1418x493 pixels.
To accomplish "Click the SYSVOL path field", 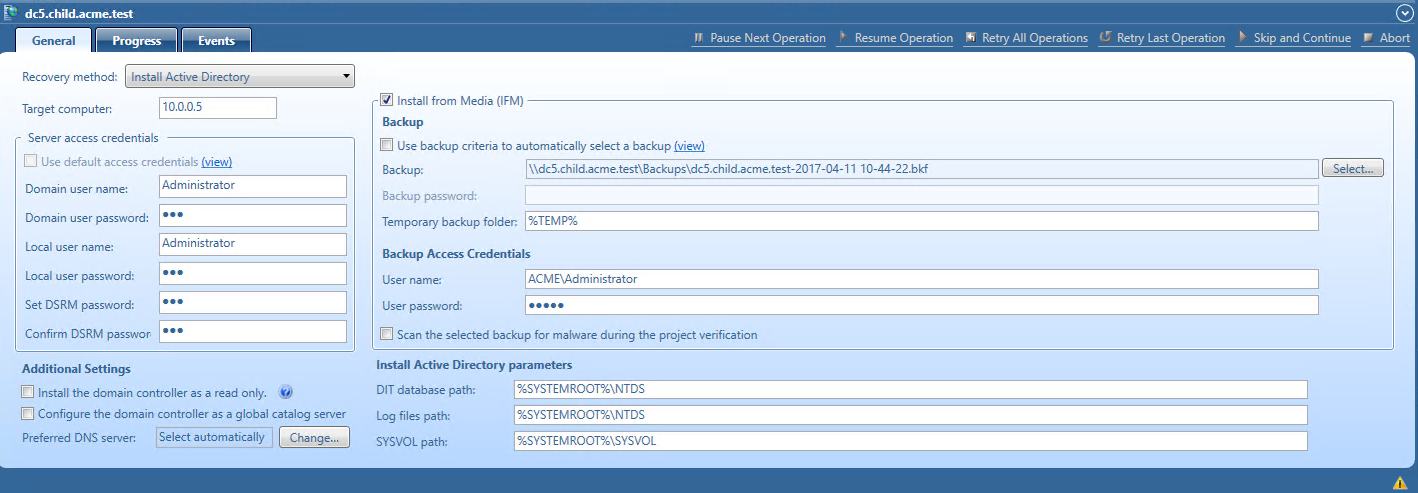I will pyautogui.click(x=911, y=441).
